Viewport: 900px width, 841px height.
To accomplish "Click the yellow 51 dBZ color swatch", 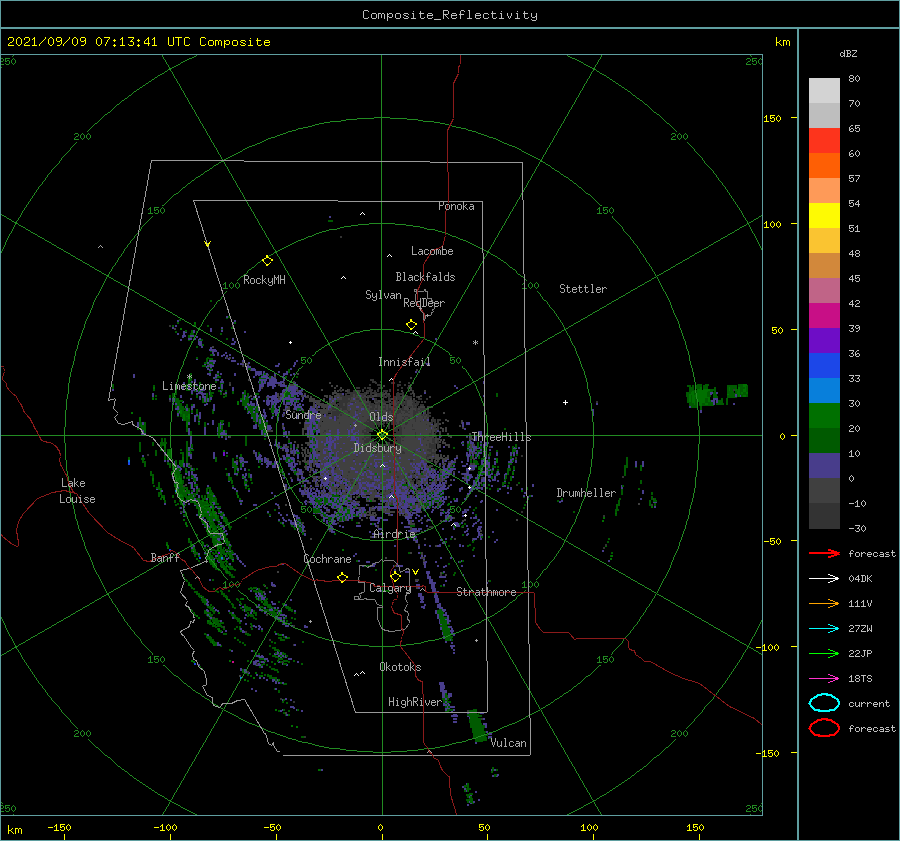I will click(824, 216).
